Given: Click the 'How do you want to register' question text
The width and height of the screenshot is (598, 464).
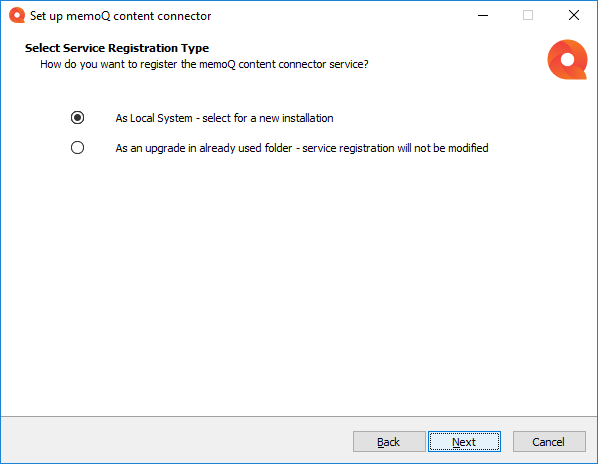Looking at the screenshot, I should tap(204, 64).
